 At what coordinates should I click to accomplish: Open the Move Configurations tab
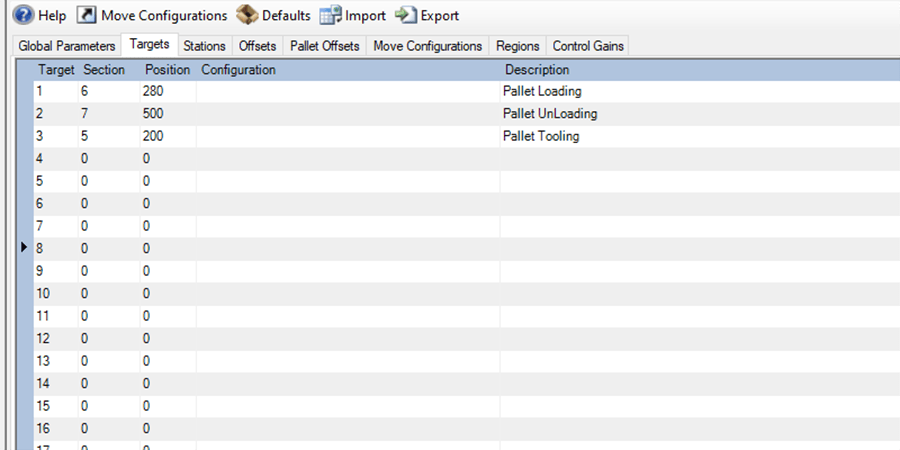coord(428,46)
